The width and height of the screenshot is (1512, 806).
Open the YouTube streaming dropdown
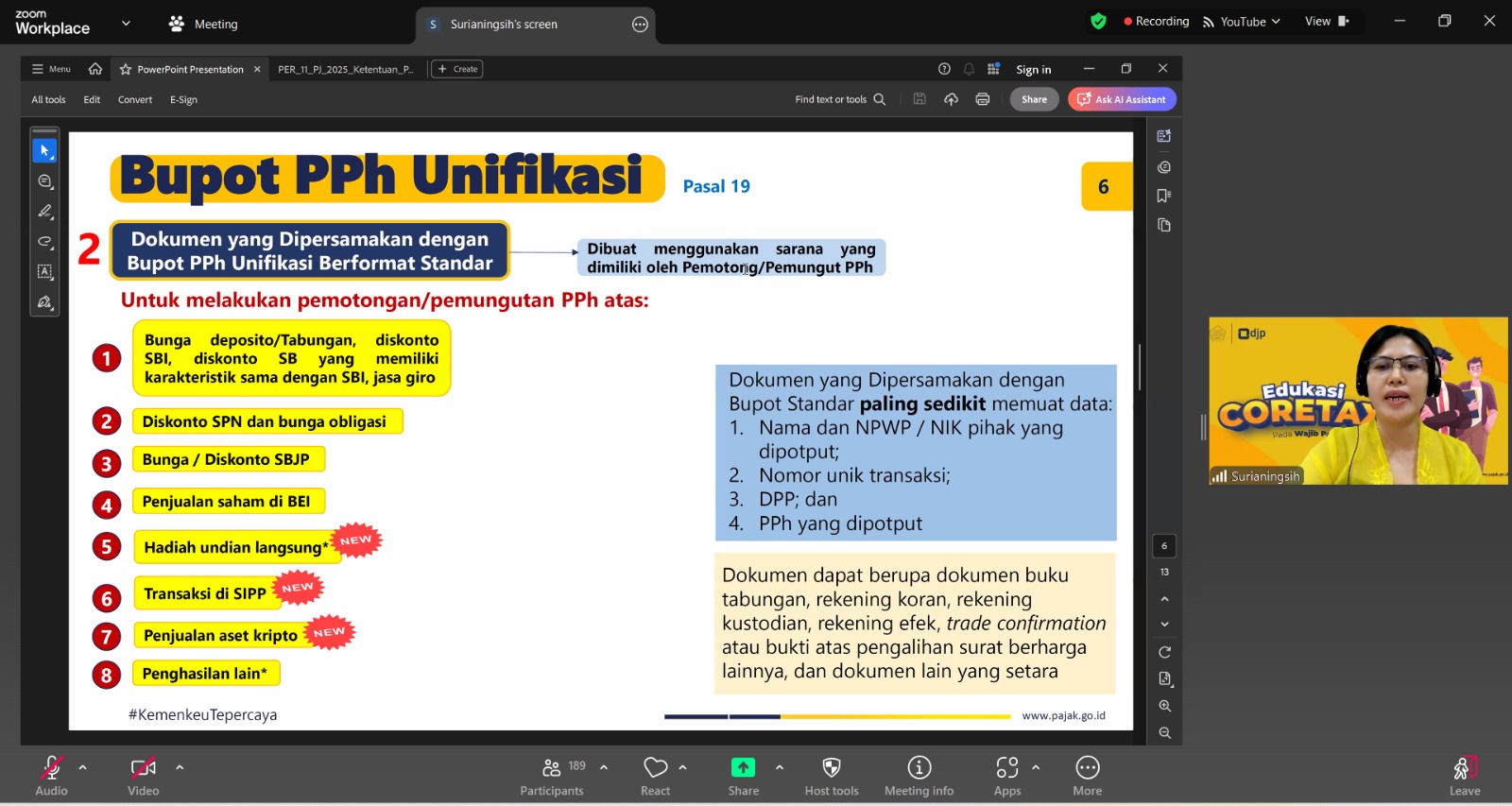click(x=1242, y=22)
